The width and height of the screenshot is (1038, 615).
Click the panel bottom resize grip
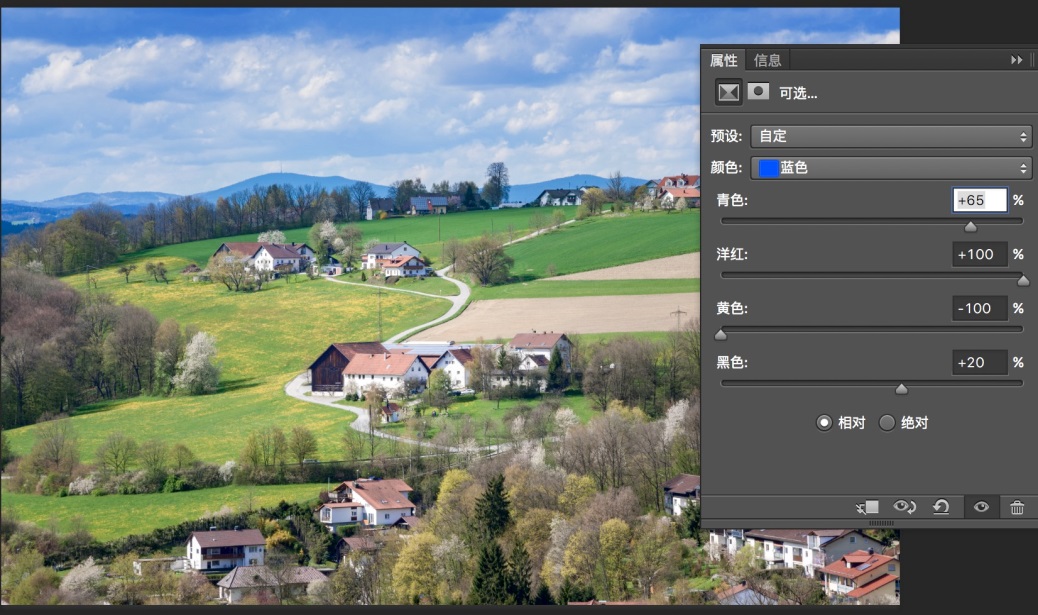(880, 523)
